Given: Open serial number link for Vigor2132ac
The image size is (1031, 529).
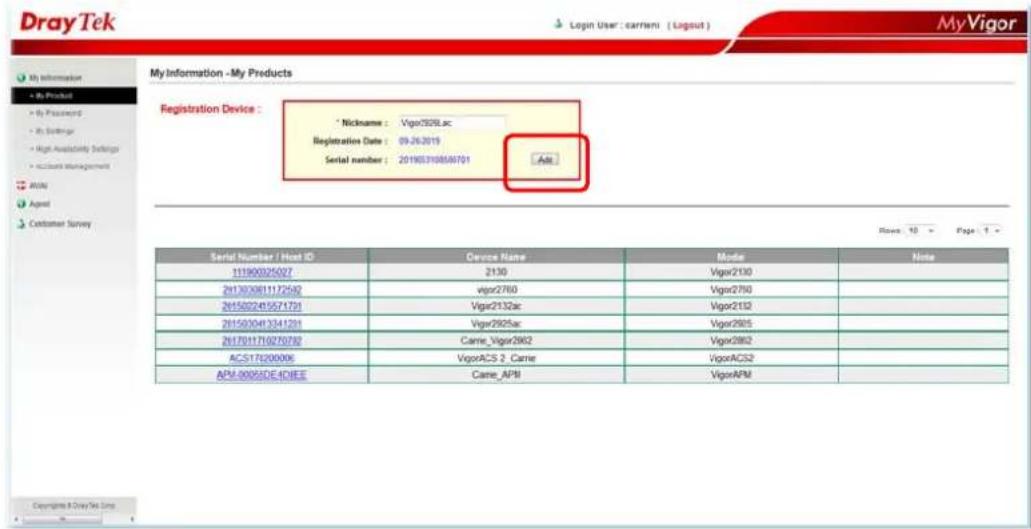Looking at the screenshot, I should (262, 306).
